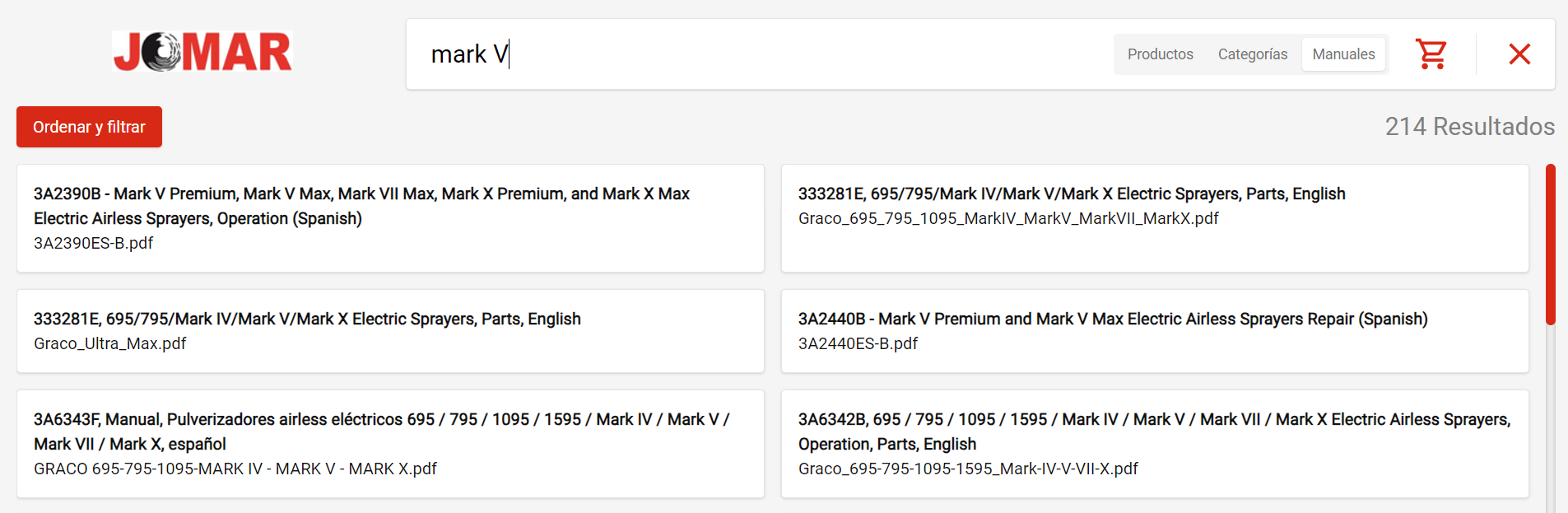The height and width of the screenshot is (513, 1568).
Task: Open the shopping cart icon
Action: pyautogui.click(x=1431, y=54)
